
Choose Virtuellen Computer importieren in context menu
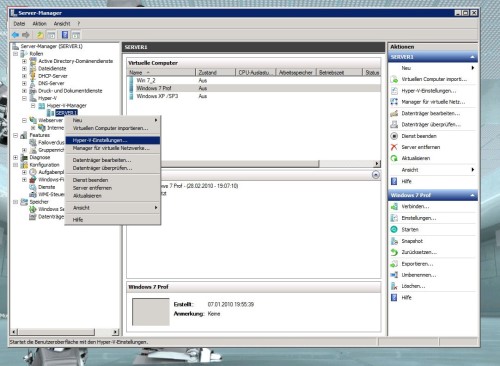click(113, 128)
